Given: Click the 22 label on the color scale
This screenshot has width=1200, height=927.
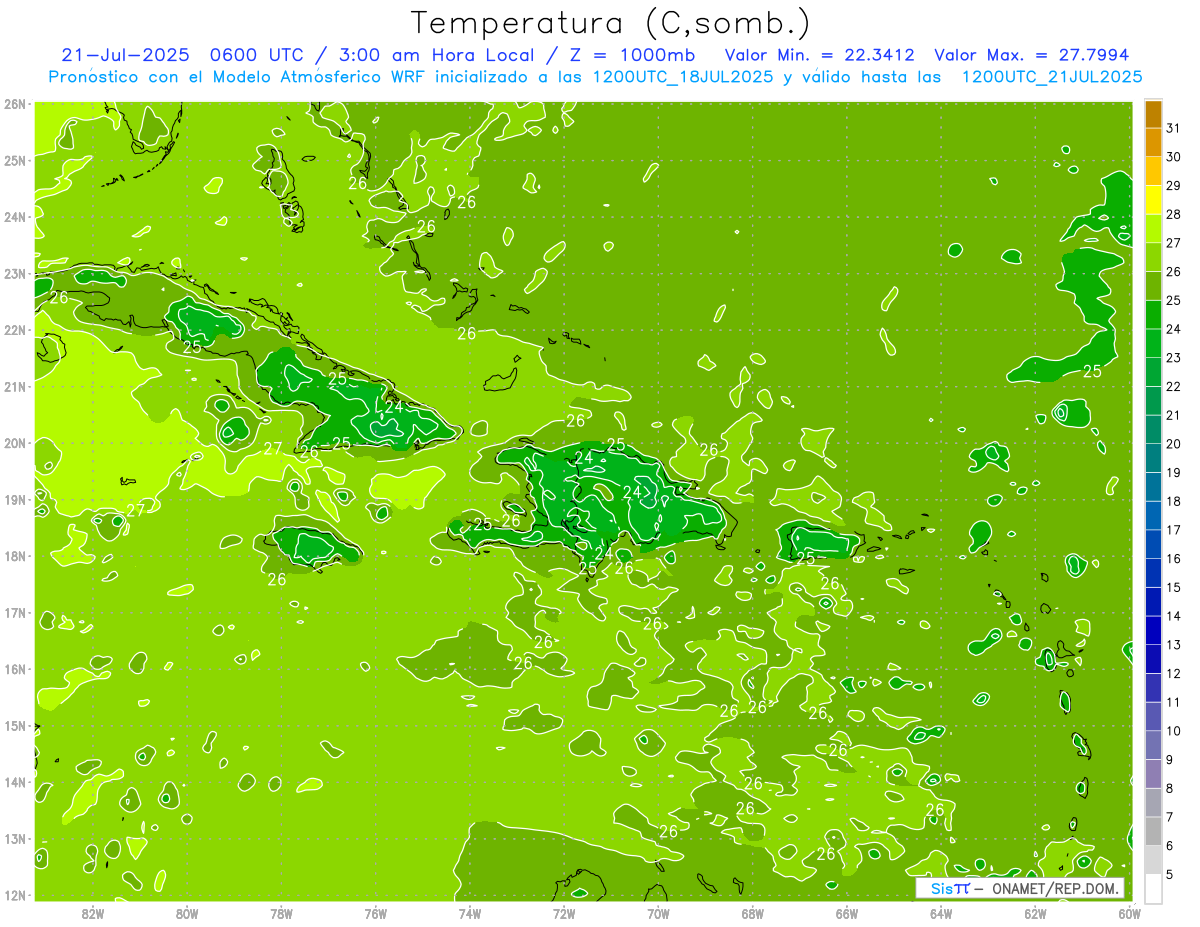Looking at the screenshot, I should coord(1173,386).
